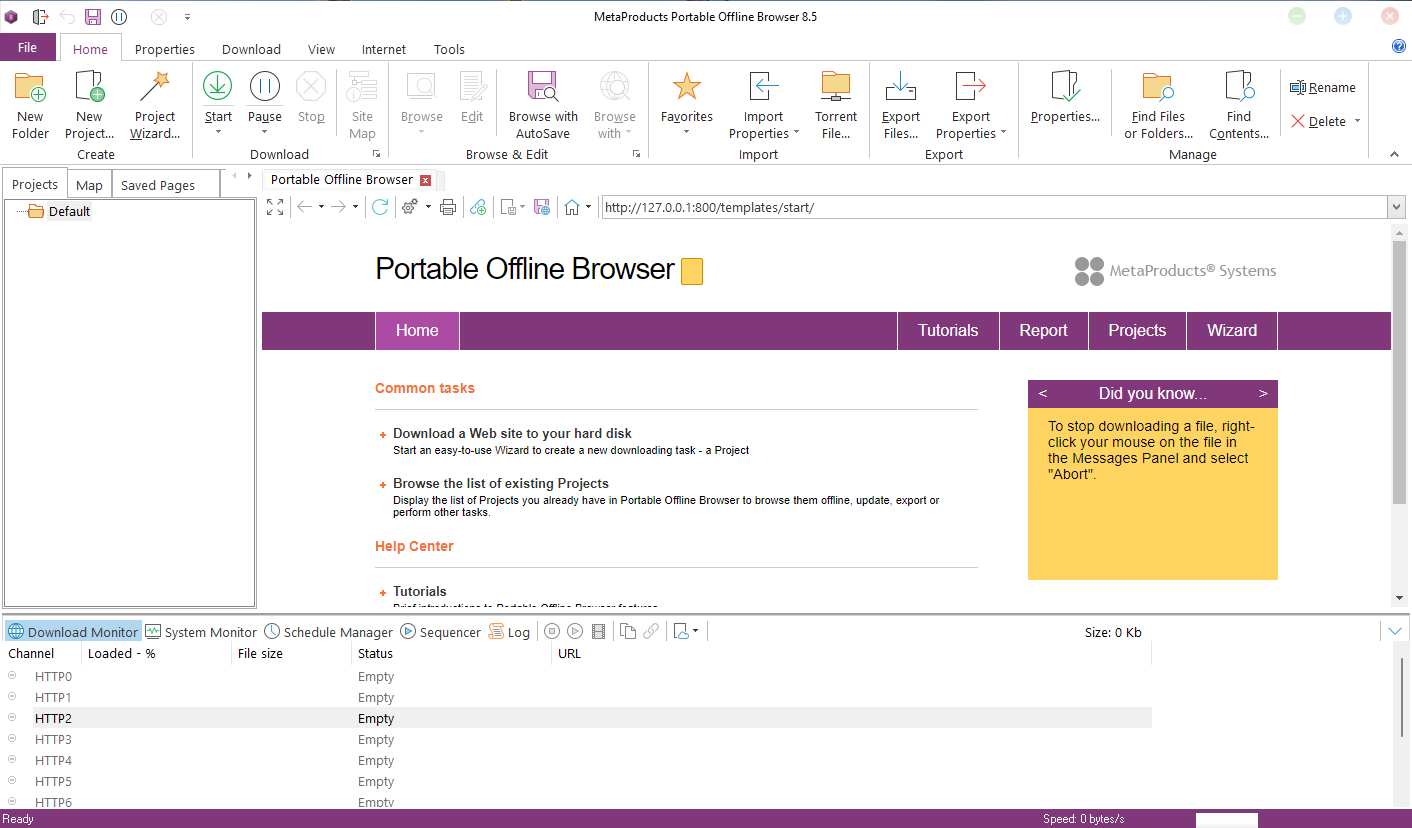1412x828 pixels.
Task: Open the Internet ribbon tab
Action: 384,49
